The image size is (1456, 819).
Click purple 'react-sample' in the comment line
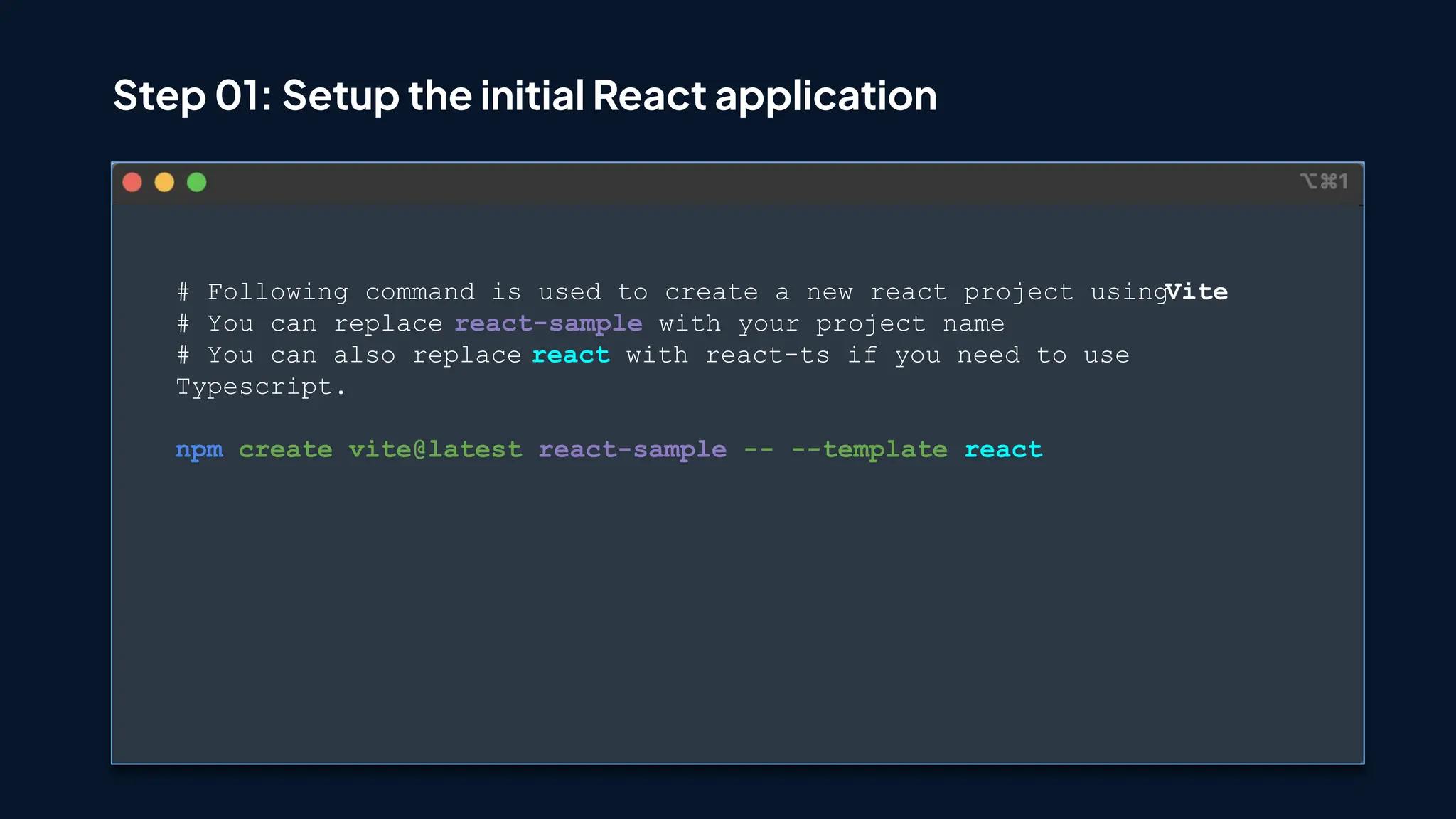[x=548, y=324]
